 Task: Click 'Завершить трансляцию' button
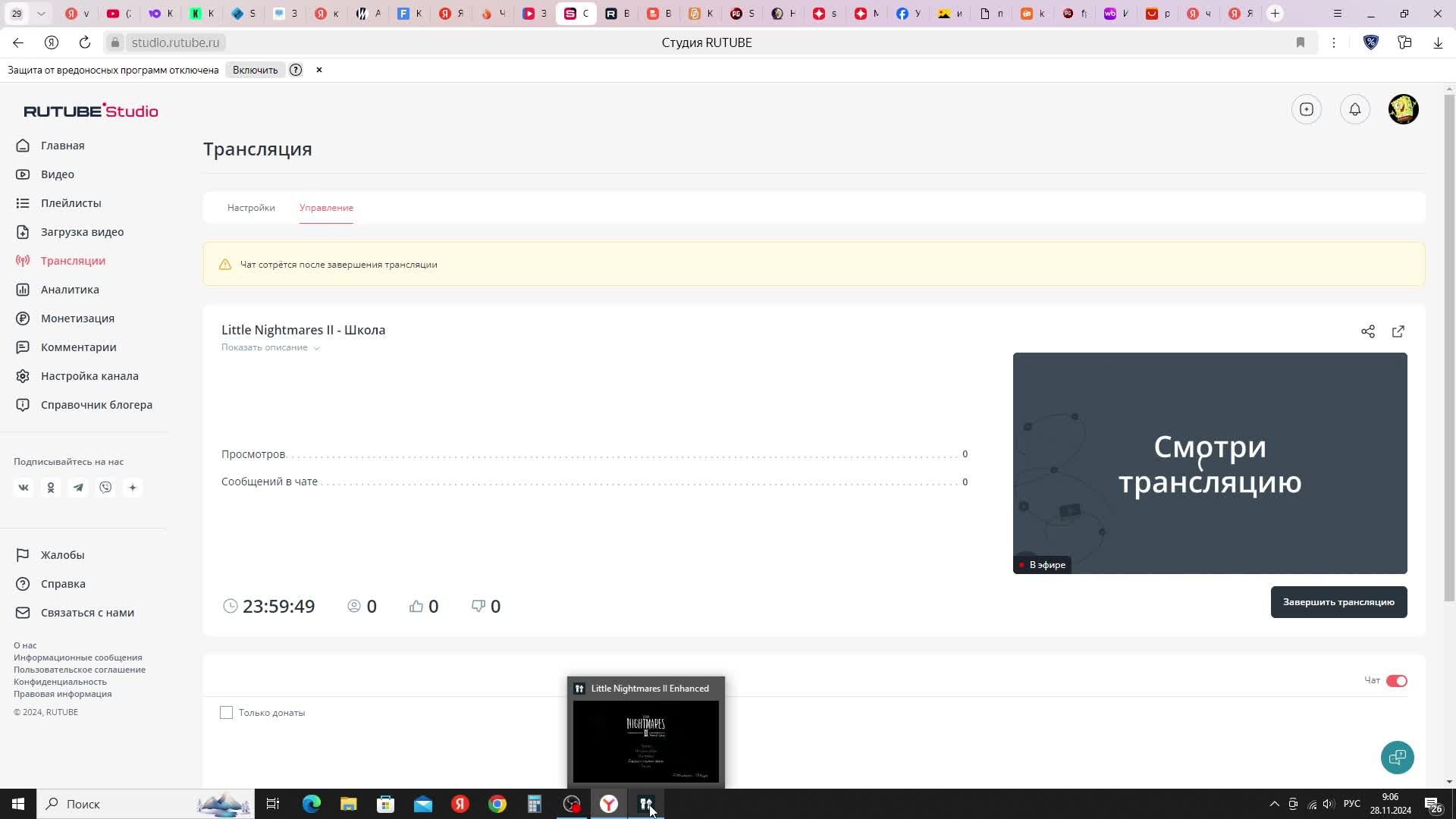(1338, 602)
